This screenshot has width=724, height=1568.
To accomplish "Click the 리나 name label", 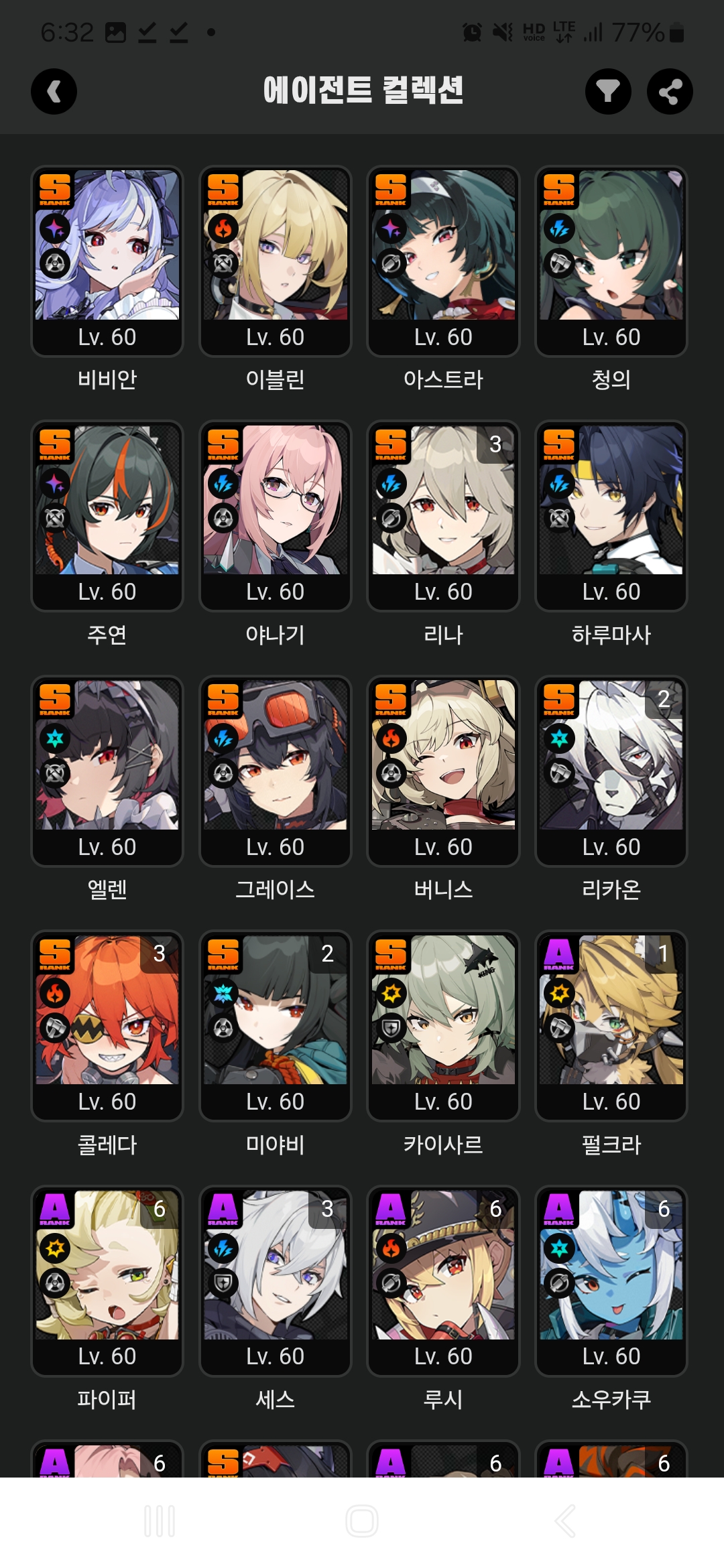I will pyautogui.click(x=443, y=635).
